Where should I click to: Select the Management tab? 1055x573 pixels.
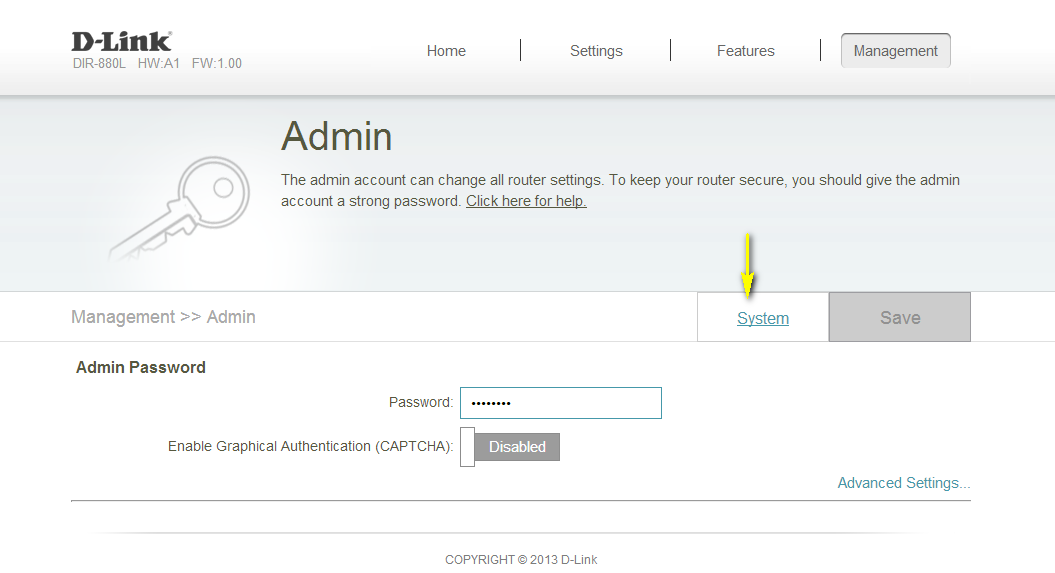tap(895, 51)
